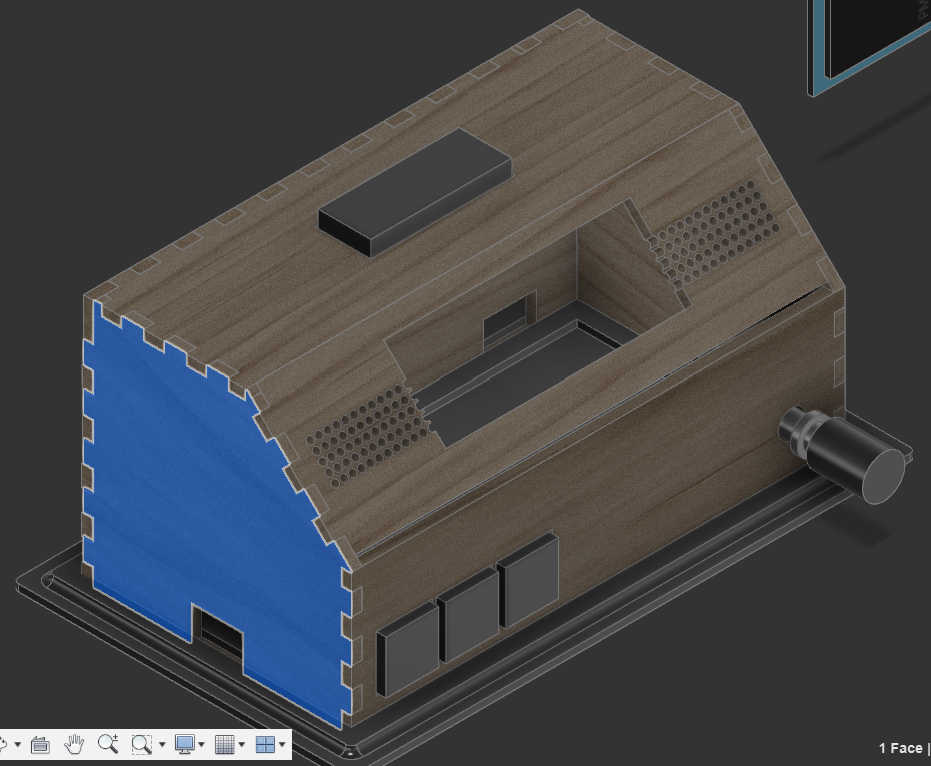
Task: Click the '1 Face' selection status text
Action: (900, 748)
